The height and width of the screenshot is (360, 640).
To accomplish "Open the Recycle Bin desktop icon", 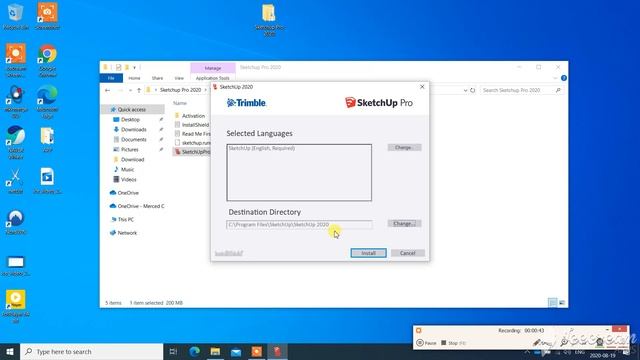I will [x=16, y=16].
